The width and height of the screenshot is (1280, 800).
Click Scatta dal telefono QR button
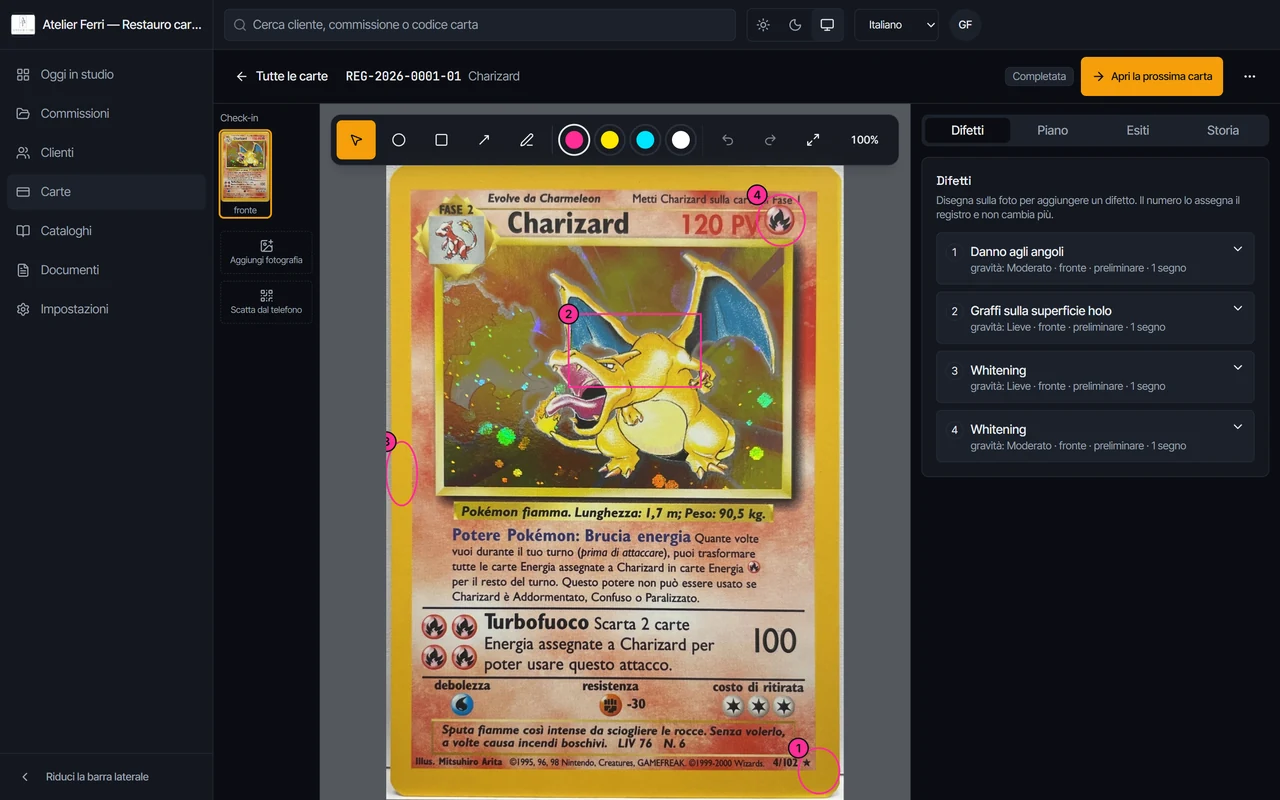click(x=266, y=302)
